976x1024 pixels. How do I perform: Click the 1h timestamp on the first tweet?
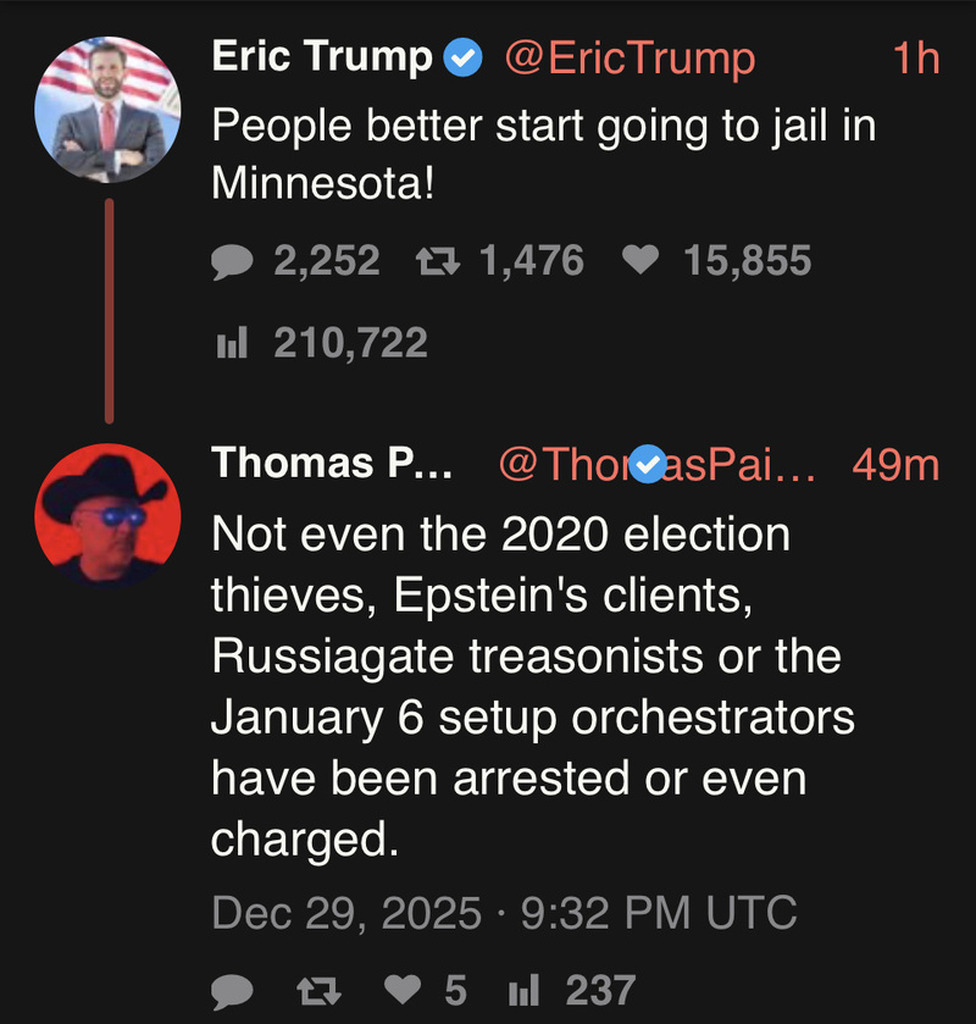click(915, 60)
